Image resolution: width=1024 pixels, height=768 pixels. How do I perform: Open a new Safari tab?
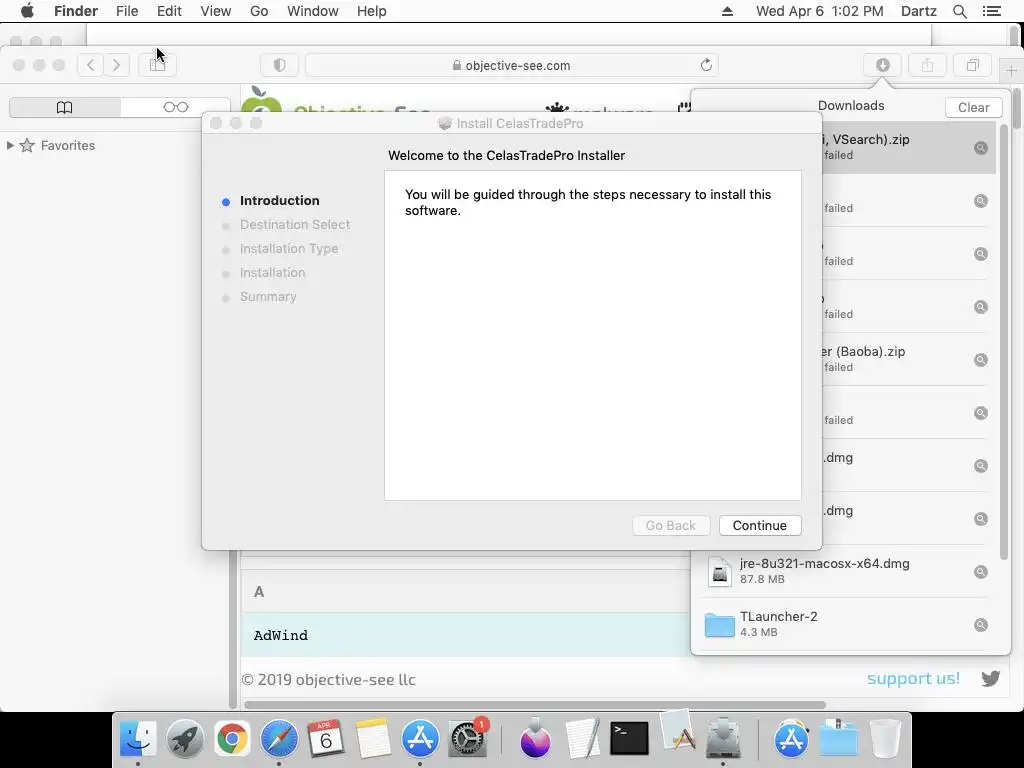[x=1011, y=71]
